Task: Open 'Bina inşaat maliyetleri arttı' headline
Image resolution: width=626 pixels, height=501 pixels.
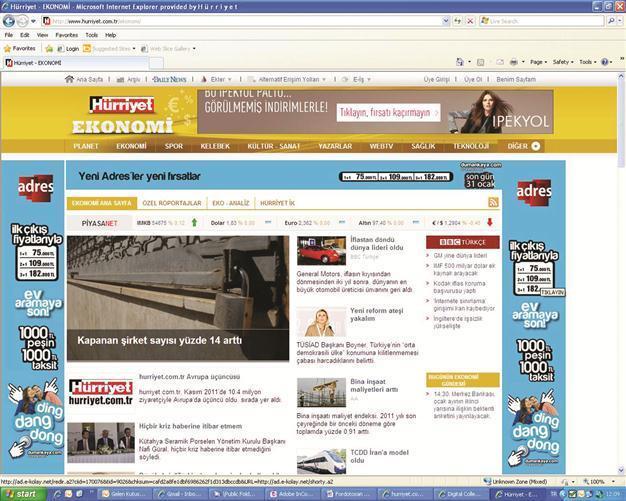Action: (x=374, y=385)
